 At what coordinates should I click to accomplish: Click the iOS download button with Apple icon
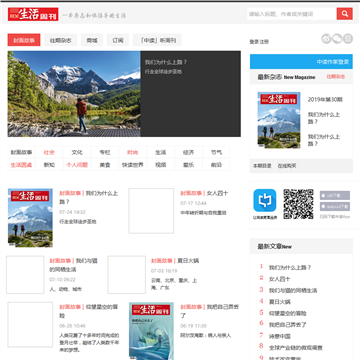[x=335, y=195]
